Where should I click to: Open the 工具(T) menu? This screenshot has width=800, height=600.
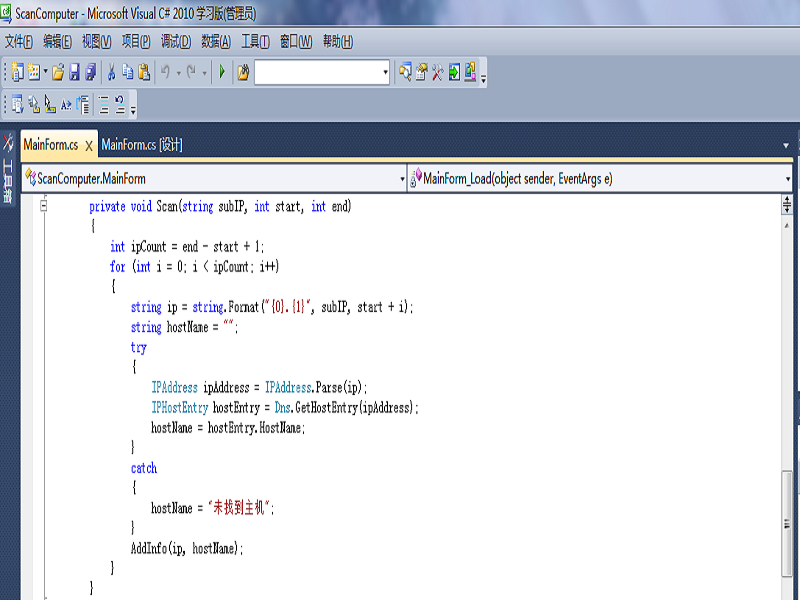pyautogui.click(x=255, y=41)
